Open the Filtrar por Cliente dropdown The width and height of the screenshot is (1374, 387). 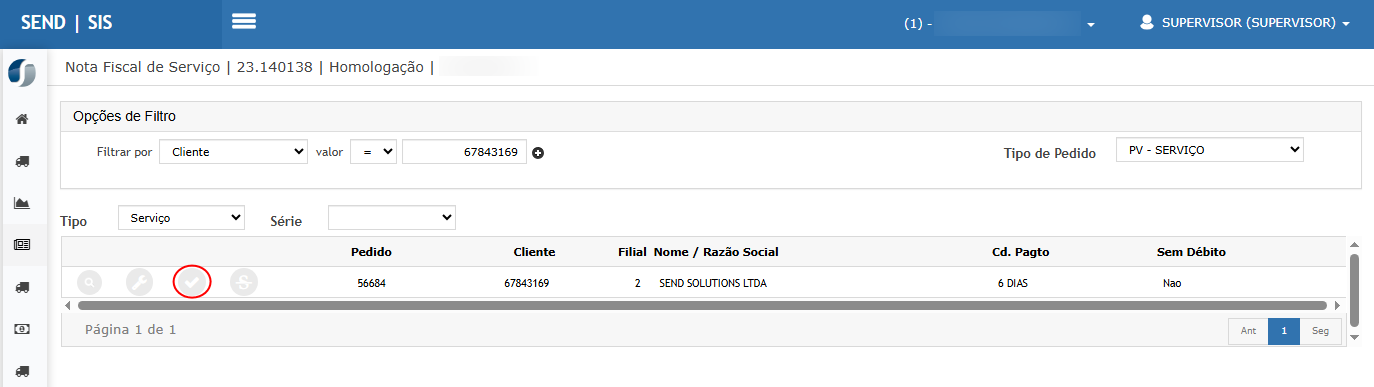(233, 152)
